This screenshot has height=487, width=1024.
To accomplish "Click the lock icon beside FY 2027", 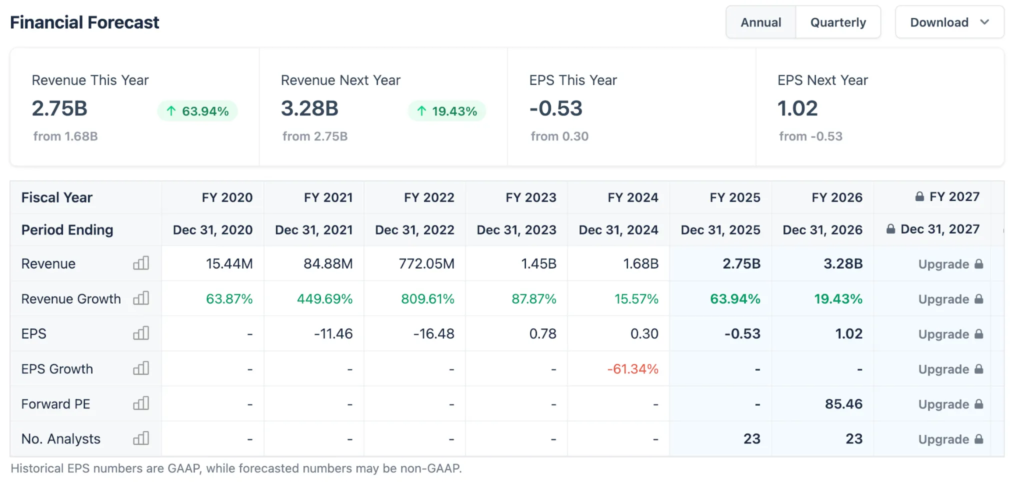I will point(920,197).
